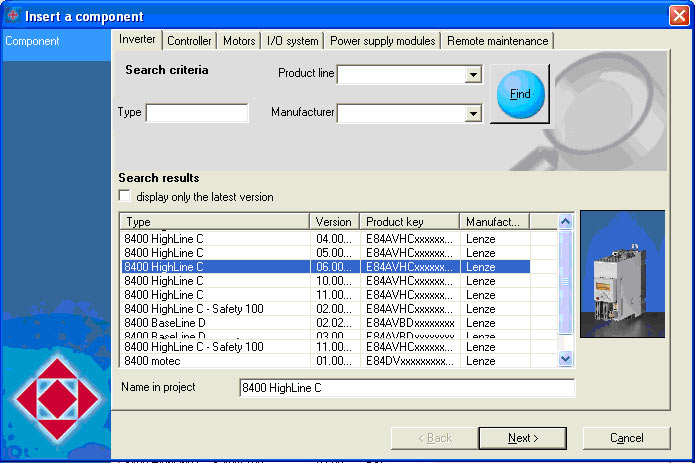Click the title bar application icon
The height and width of the screenshot is (463, 695).
[13, 16]
